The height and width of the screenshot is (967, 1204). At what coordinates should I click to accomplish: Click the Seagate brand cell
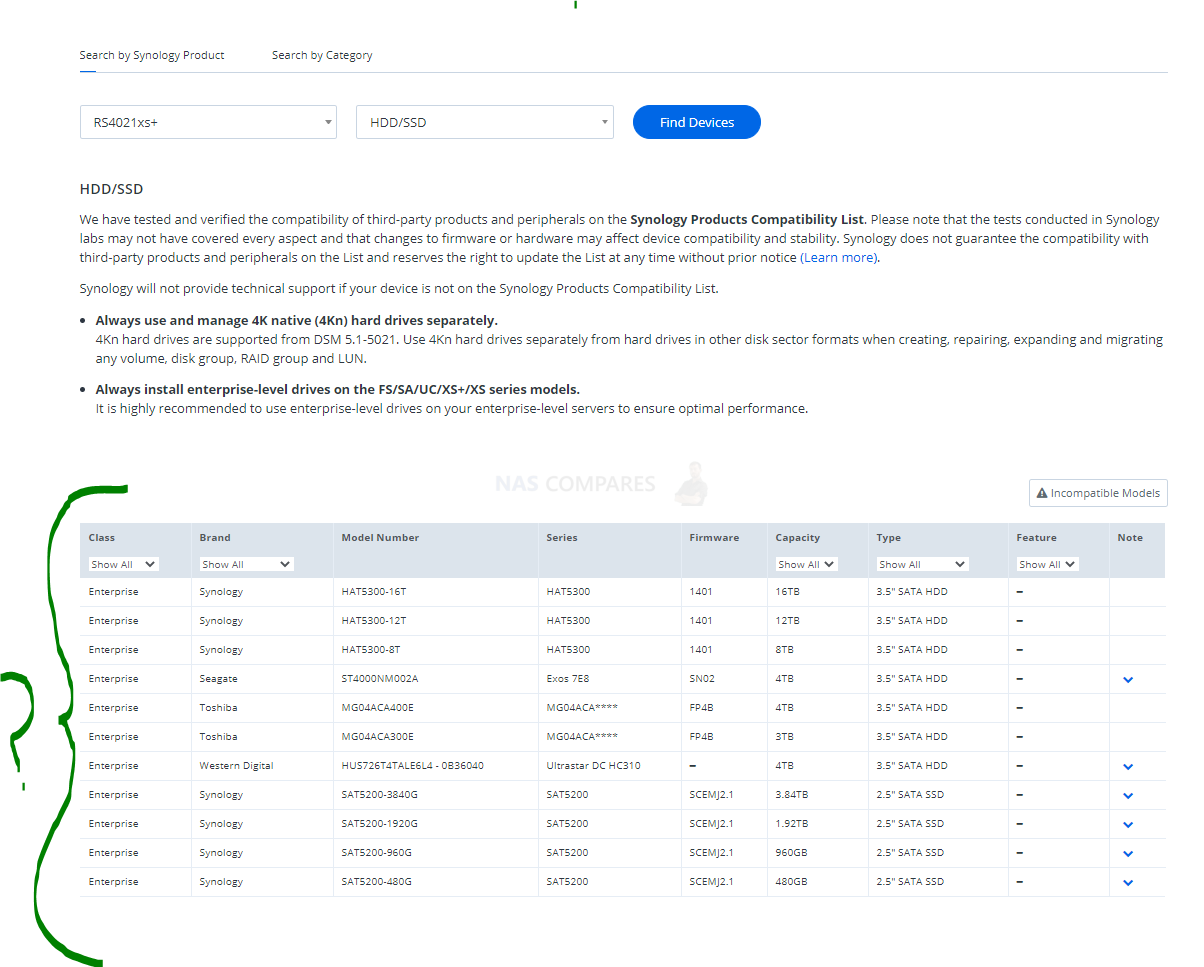tap(219, 679)
